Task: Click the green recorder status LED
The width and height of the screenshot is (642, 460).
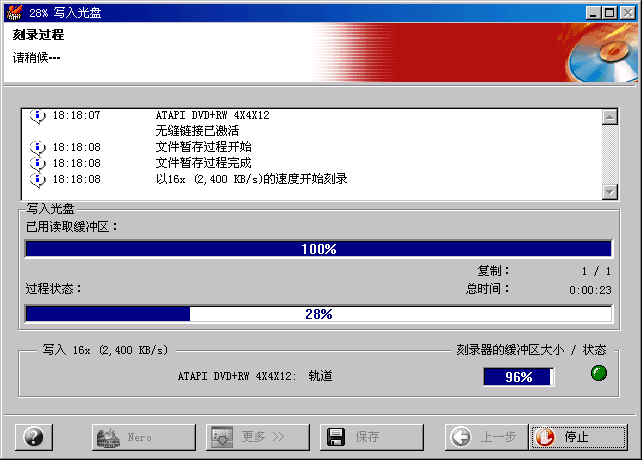Action: (598, 375)
